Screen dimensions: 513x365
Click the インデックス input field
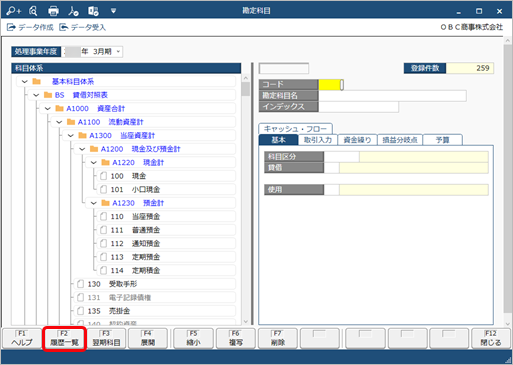pyautogui.click(x=358, y=107)
